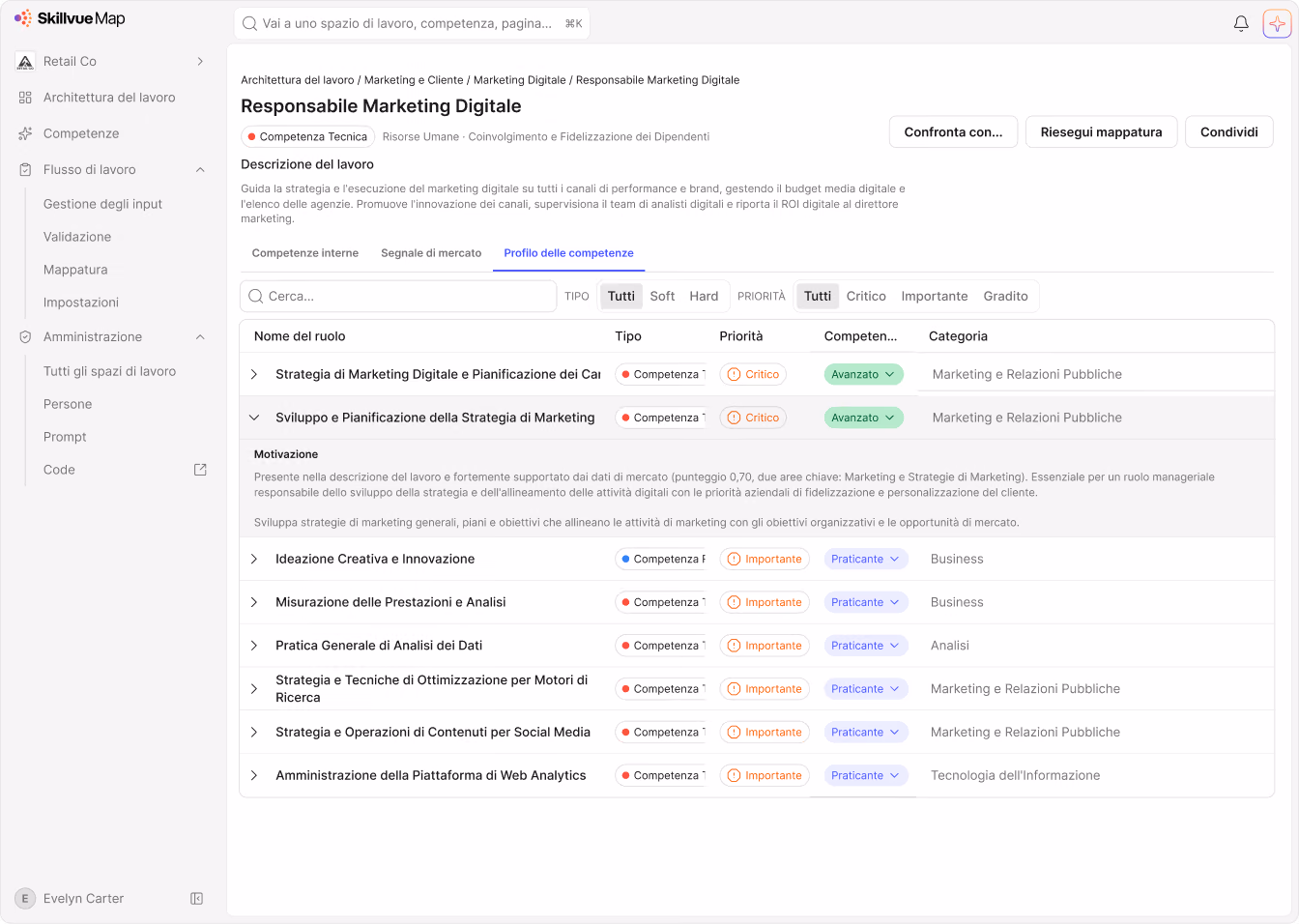Expand the Amministrazione della Piattaforma di Web Analytics row
Screen dimensions: 1299x924
click(x=254, y=775)
